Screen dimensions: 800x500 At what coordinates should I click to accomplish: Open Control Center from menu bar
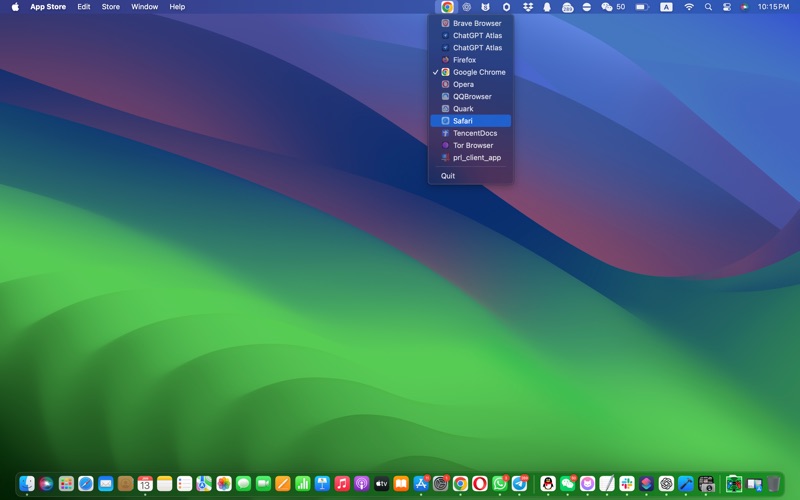(x=726, y=7)
